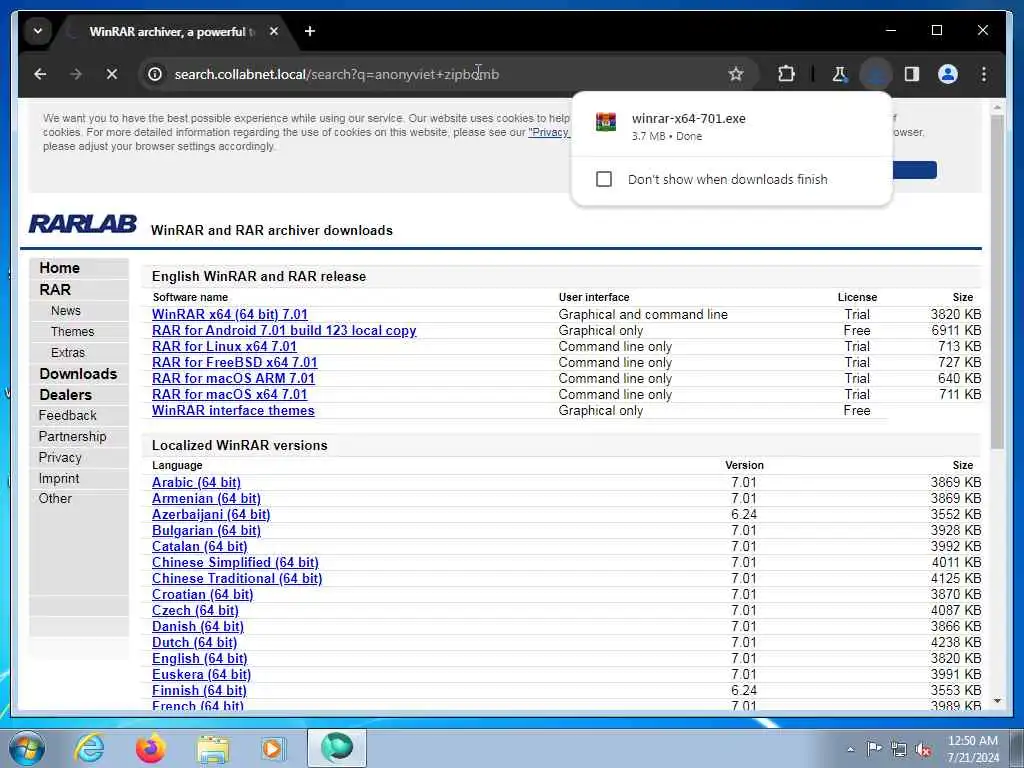Image resolution: width=1024 pixels, height=768 pixels.
Task: Open the RAR menu item
Action: click(55, 289)
